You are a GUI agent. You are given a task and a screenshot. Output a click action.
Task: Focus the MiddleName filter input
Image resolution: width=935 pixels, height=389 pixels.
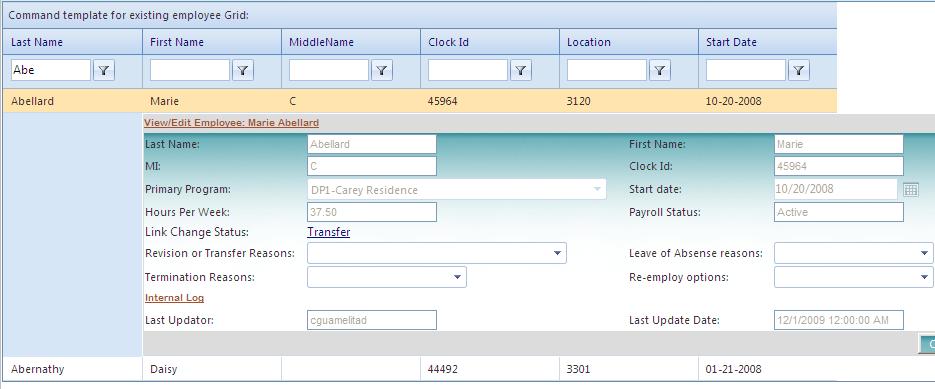329,70
